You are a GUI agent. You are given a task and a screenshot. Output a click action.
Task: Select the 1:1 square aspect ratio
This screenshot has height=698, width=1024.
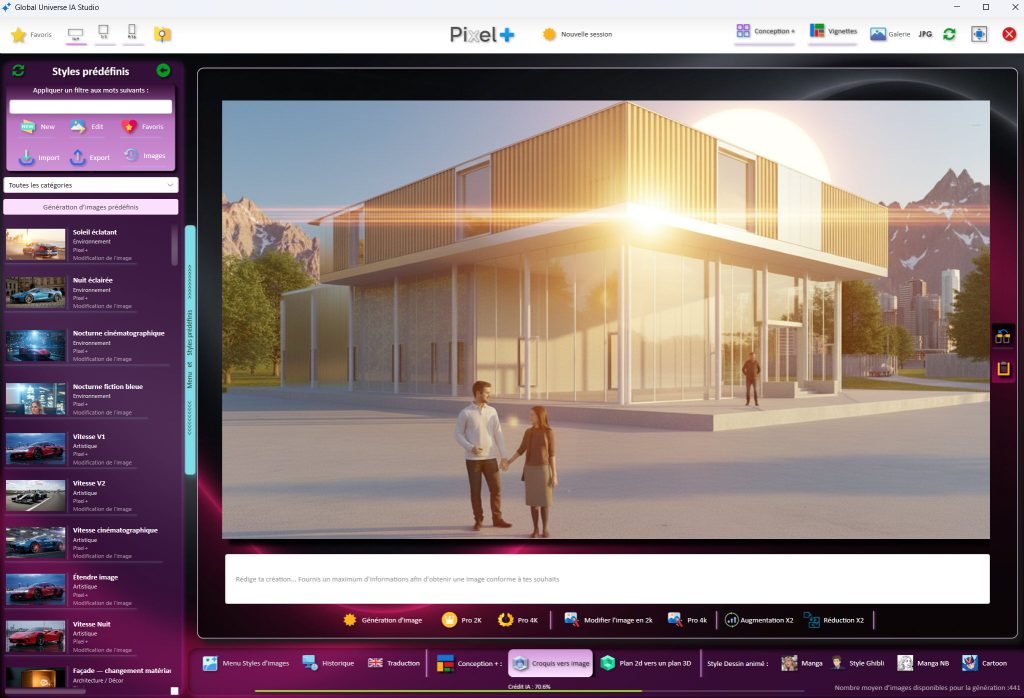click(x=103, y=34)
